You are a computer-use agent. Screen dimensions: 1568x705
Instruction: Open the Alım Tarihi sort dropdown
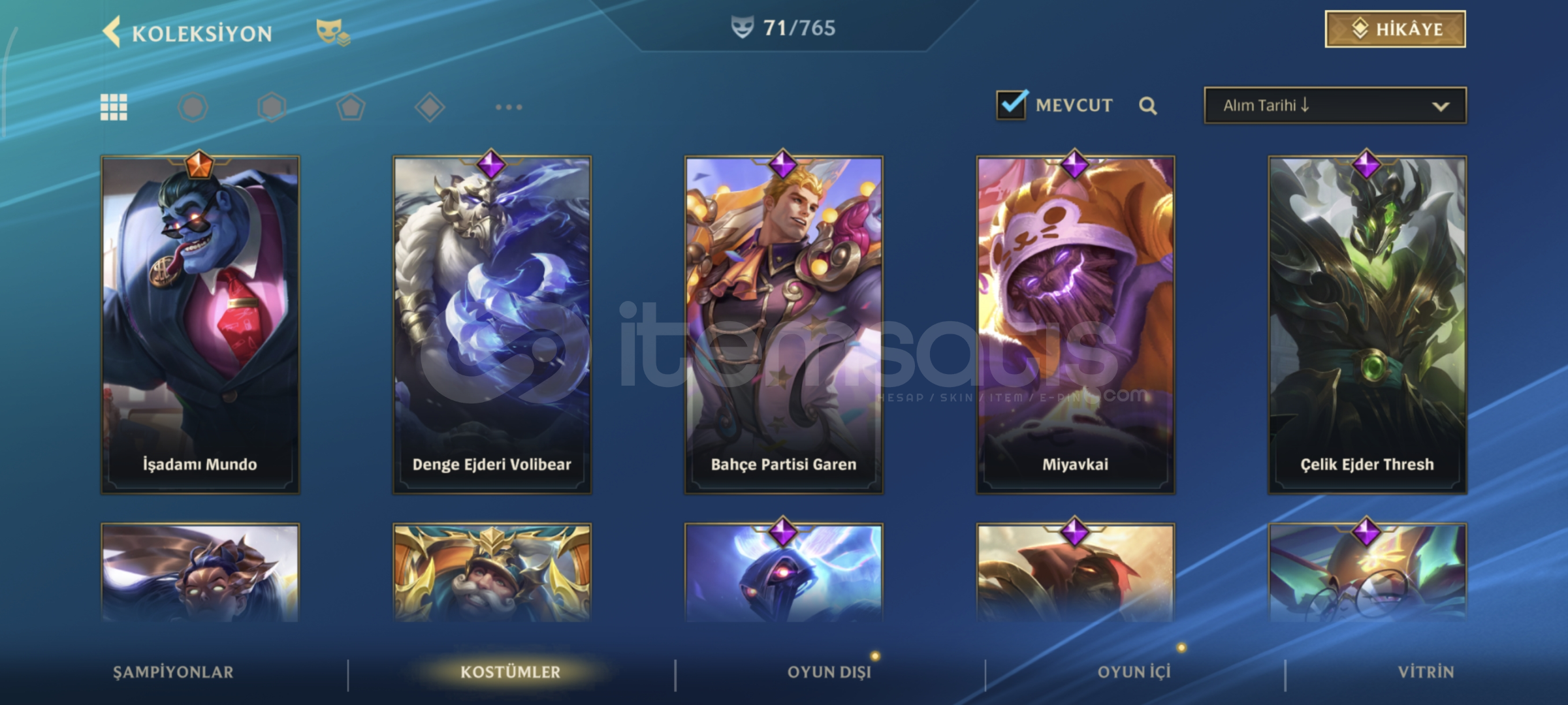point(1335,105)
